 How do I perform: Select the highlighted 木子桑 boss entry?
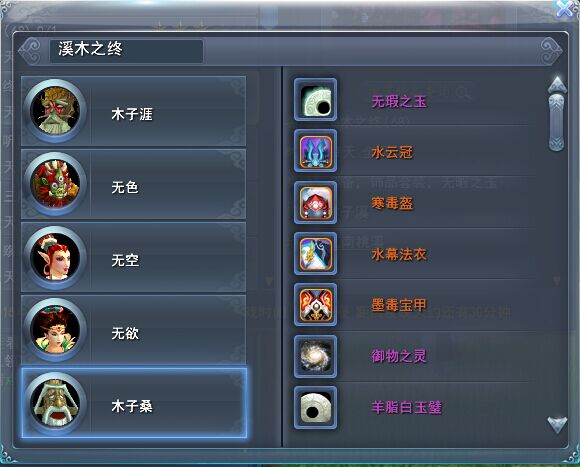tap(134, 403)
